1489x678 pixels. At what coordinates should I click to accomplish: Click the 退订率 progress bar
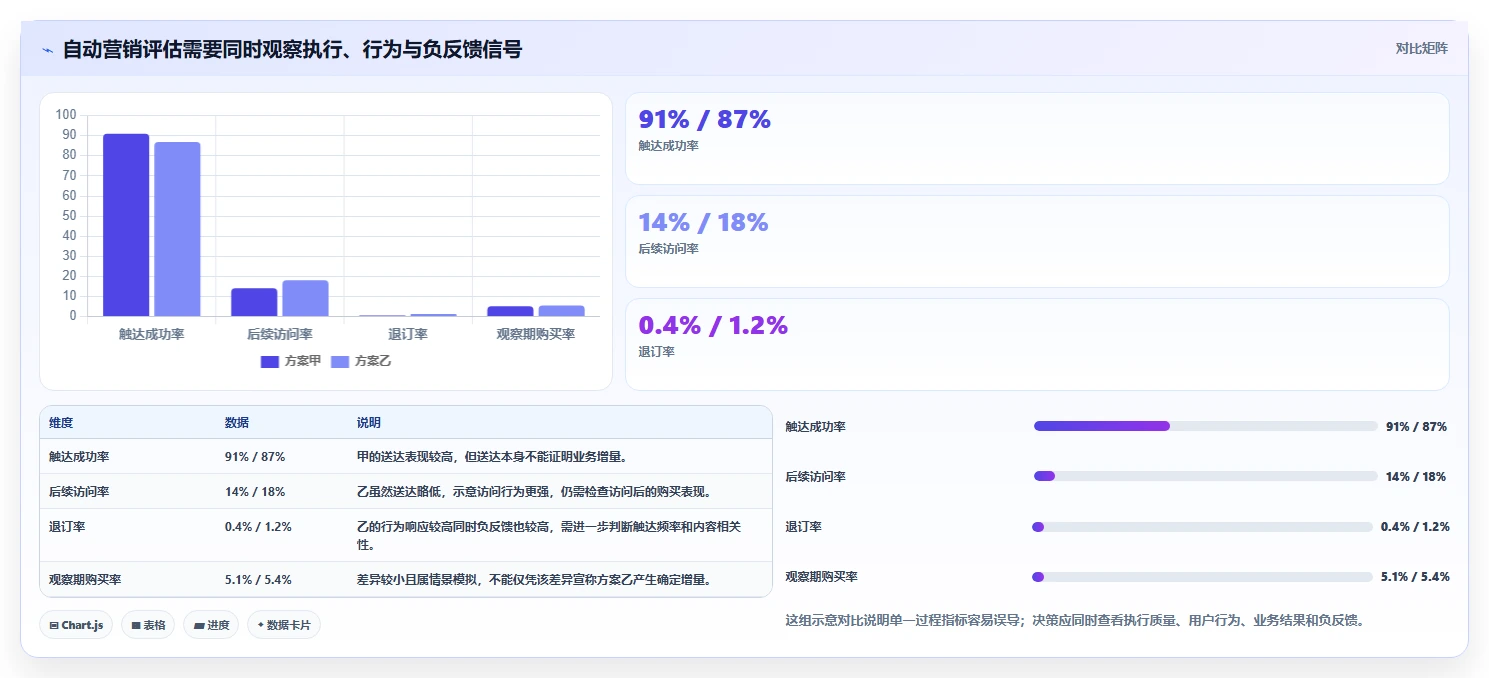pyautogui.click(x=1202, y=527)
